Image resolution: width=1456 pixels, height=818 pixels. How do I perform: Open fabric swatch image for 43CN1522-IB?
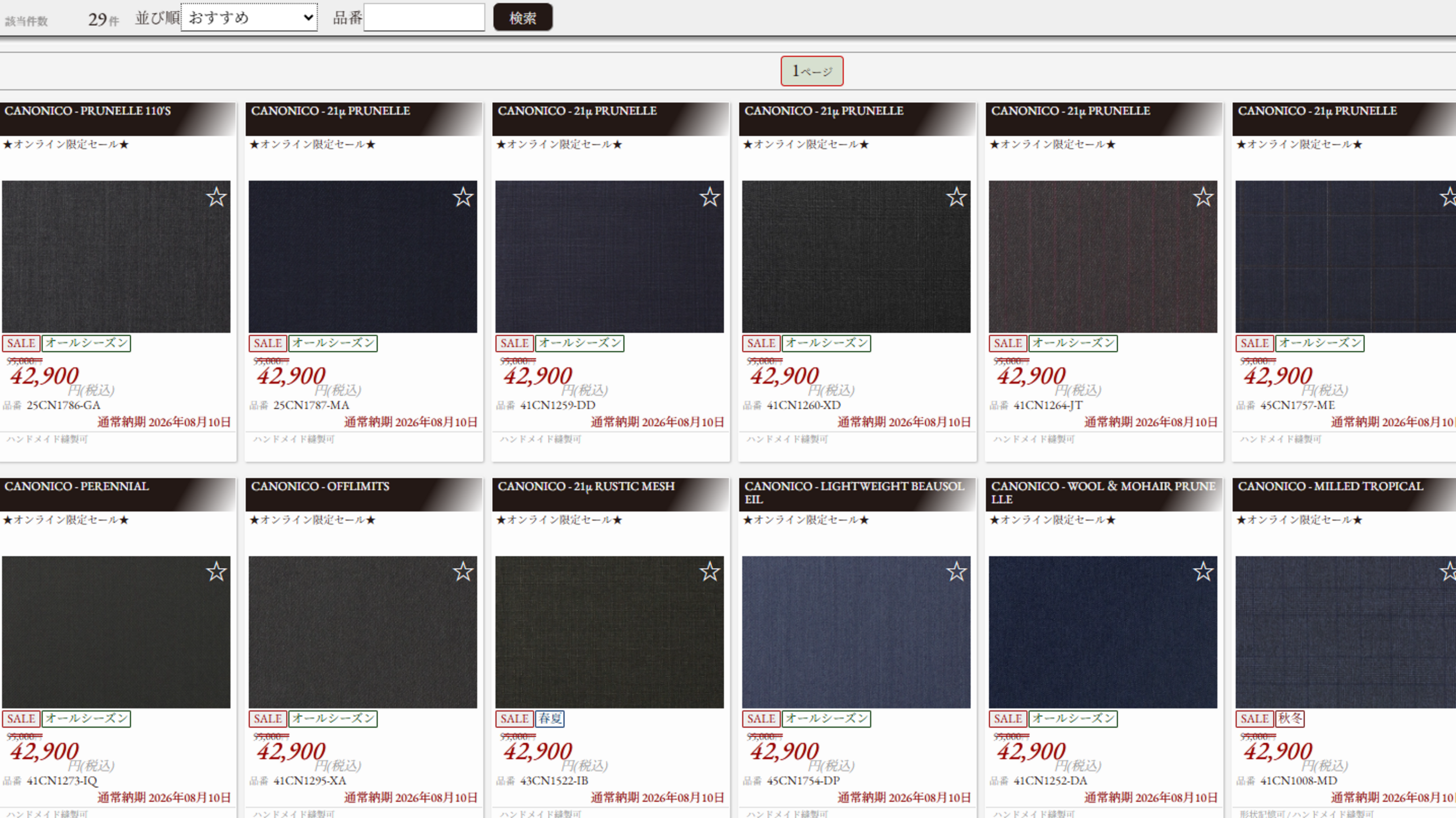pos(609,632)
